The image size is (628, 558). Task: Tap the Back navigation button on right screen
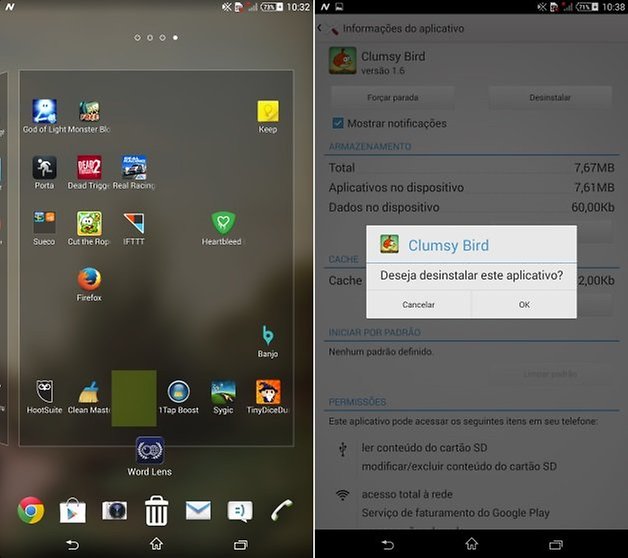(388, 544)
